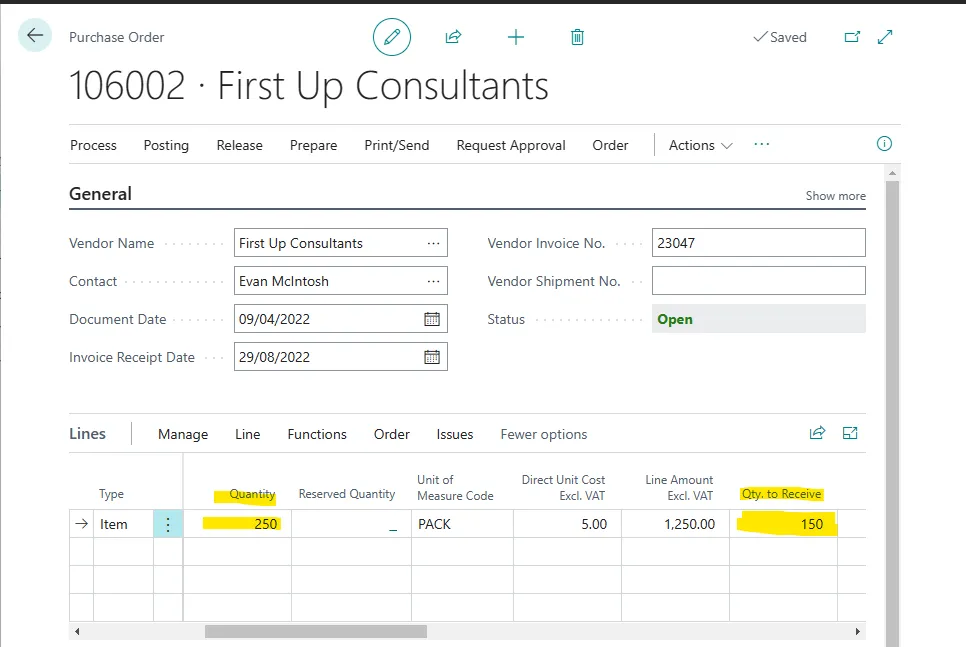Click the horizontal scrollbar thumb in Lines
966x647 pixels.
point(315,632)
